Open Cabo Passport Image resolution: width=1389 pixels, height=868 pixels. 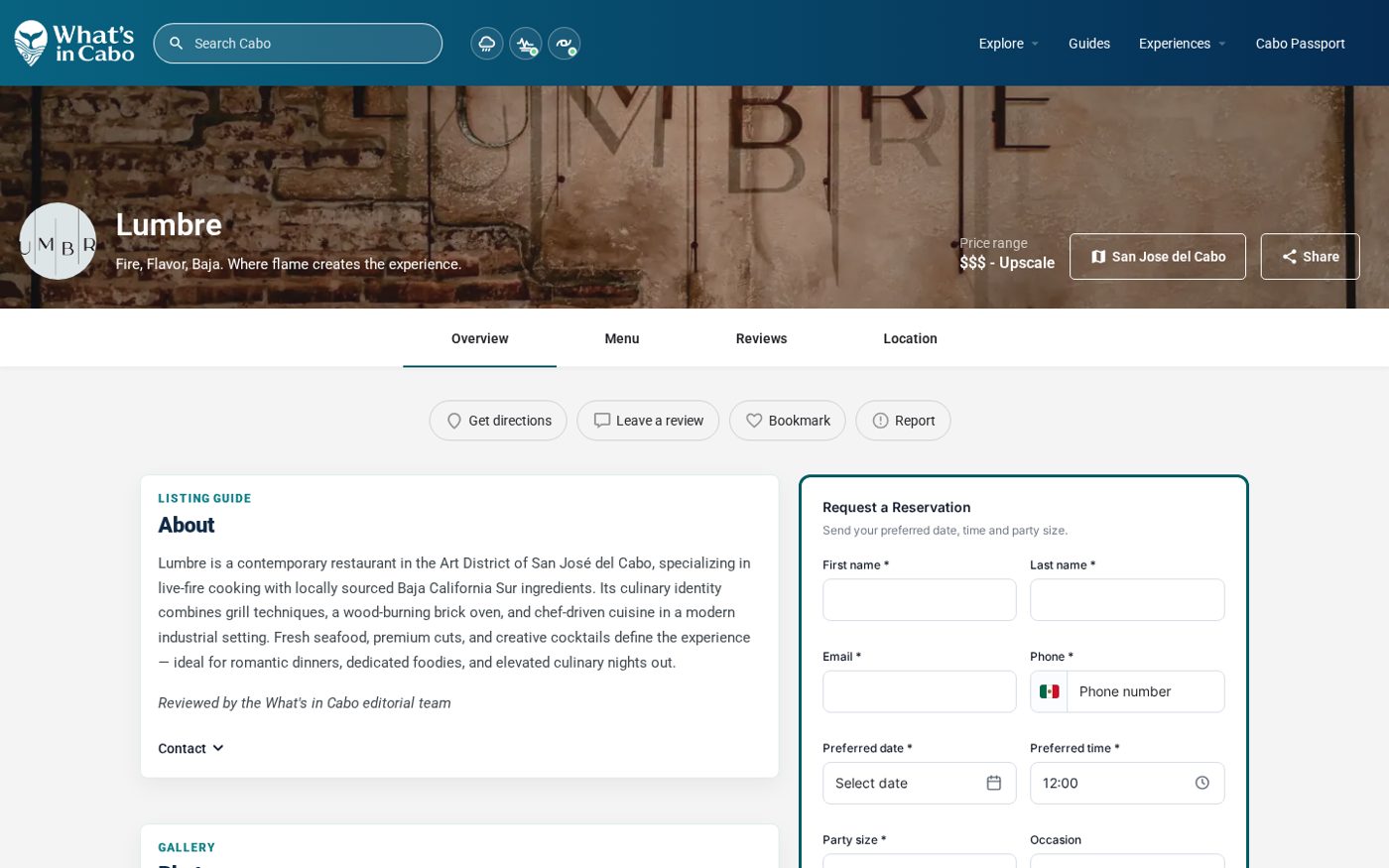point(1300,44)
